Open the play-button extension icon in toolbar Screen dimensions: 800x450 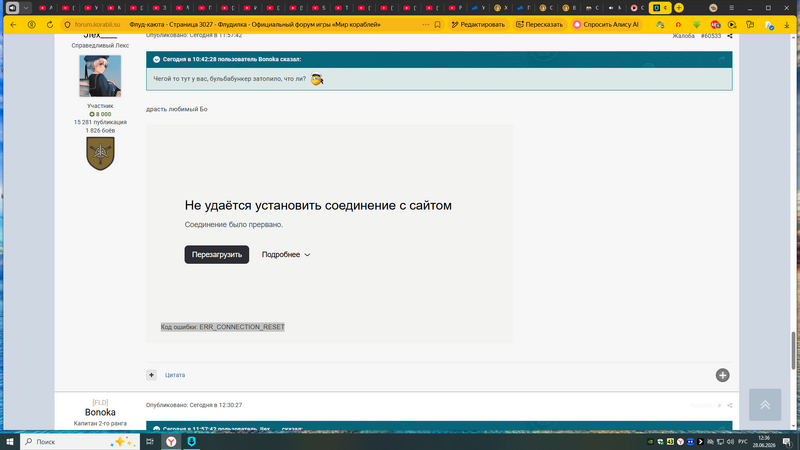(732, 24)
